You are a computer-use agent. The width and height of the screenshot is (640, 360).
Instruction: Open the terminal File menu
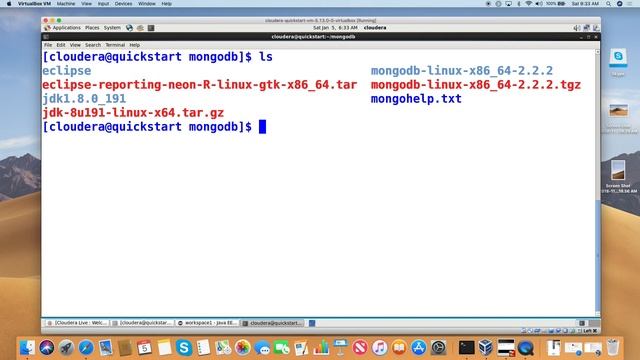click(x=48, y=45)
